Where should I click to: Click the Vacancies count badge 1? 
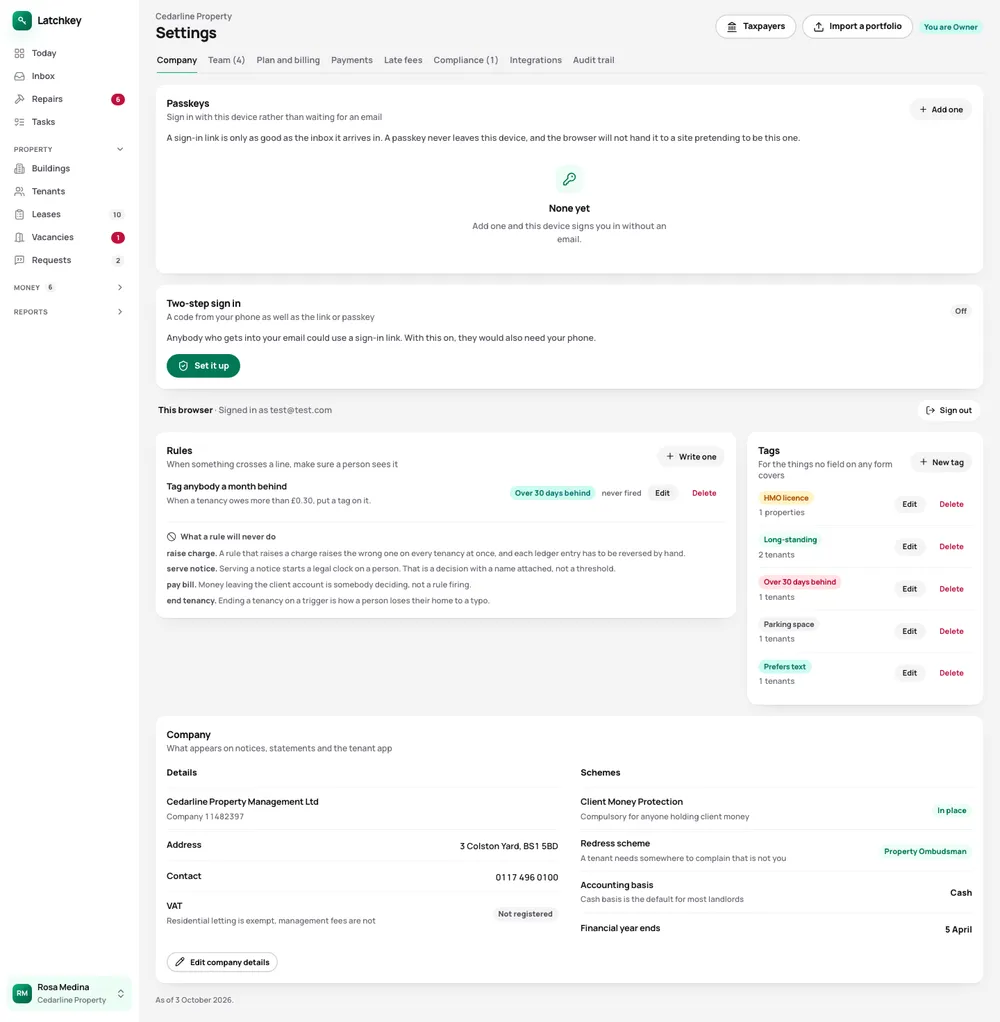point(118,238)
